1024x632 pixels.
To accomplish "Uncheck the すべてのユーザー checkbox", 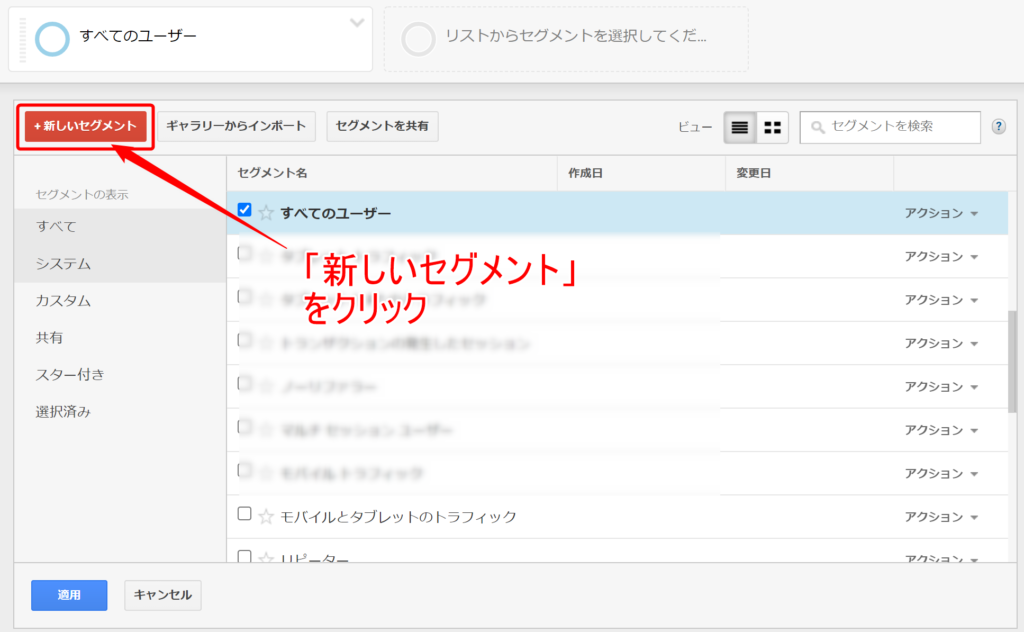I will click(x=245, y=210).
